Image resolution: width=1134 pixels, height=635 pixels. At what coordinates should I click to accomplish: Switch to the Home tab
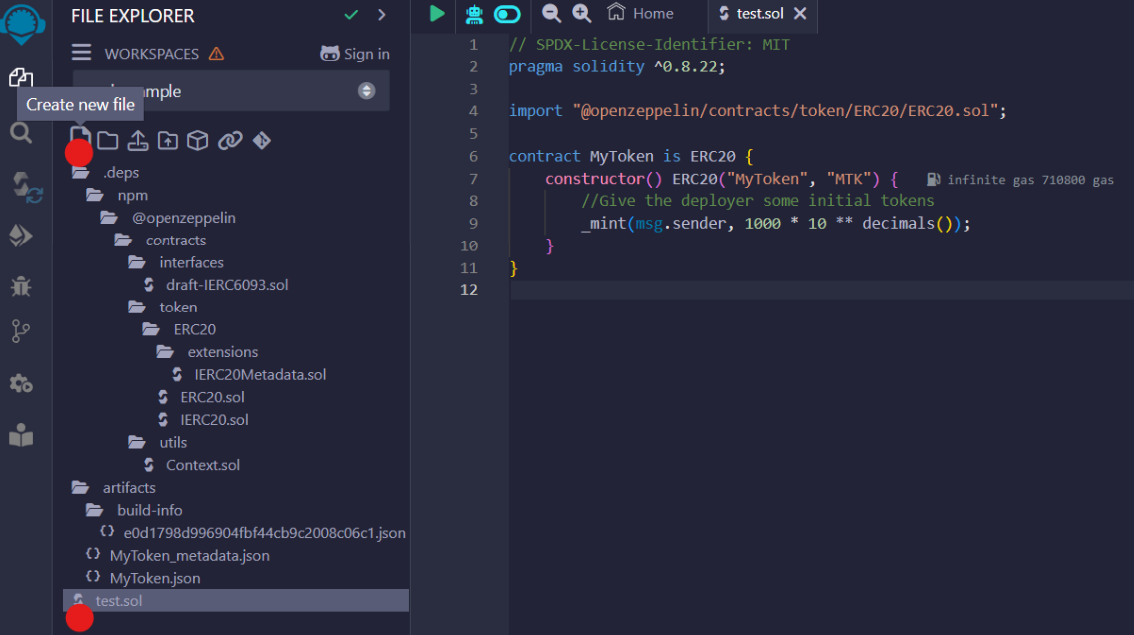point(640,14)
